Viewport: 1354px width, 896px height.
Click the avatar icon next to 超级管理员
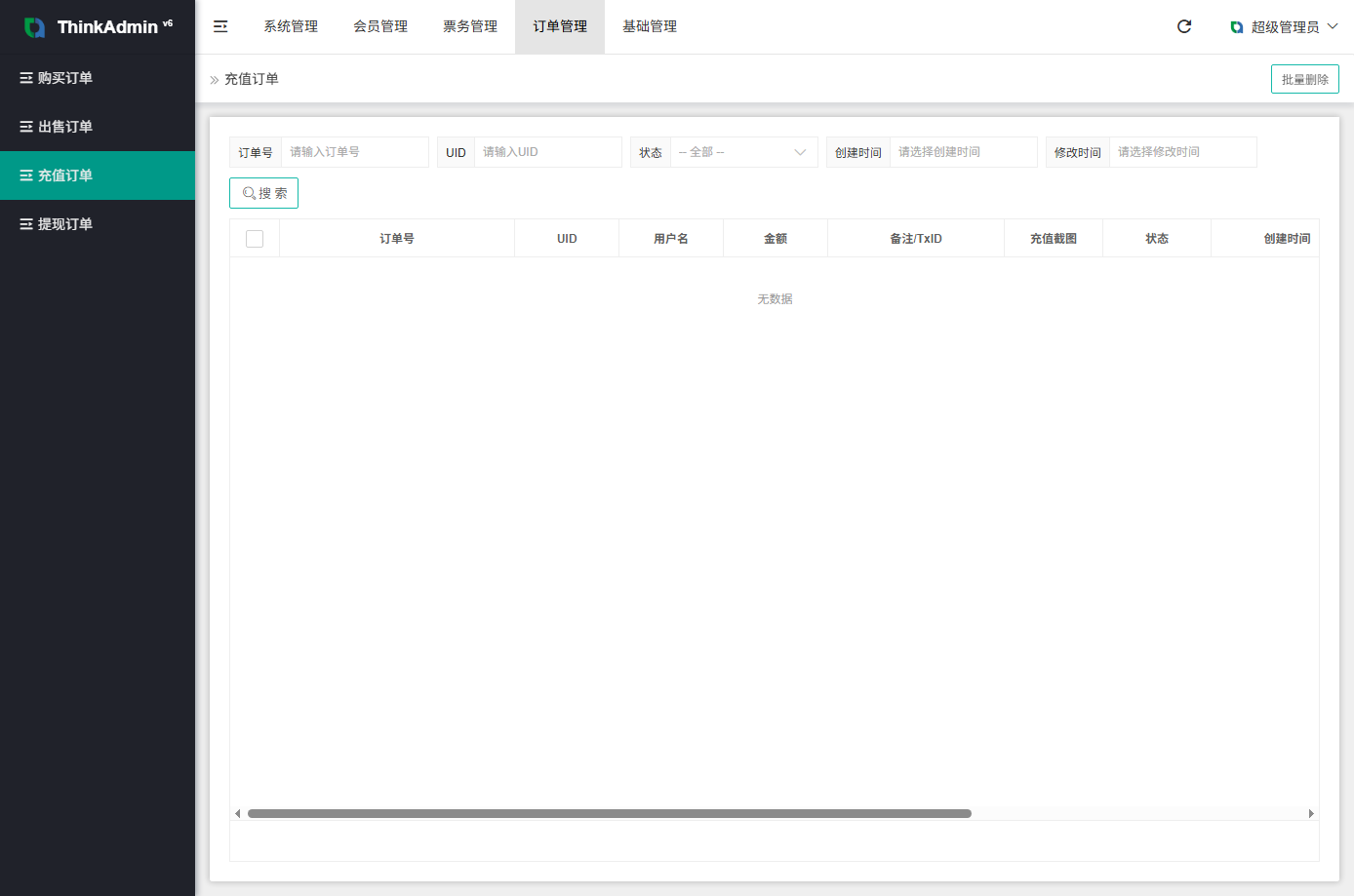(x=1237, y=27)
